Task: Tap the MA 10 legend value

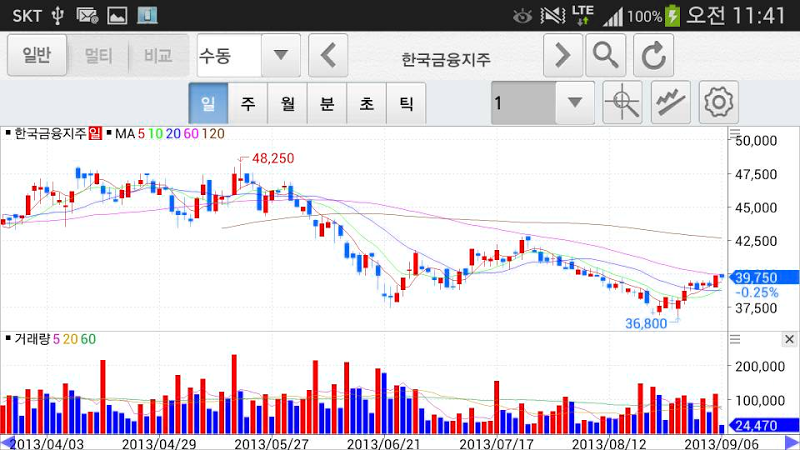Action: click(x=155, y=134)
